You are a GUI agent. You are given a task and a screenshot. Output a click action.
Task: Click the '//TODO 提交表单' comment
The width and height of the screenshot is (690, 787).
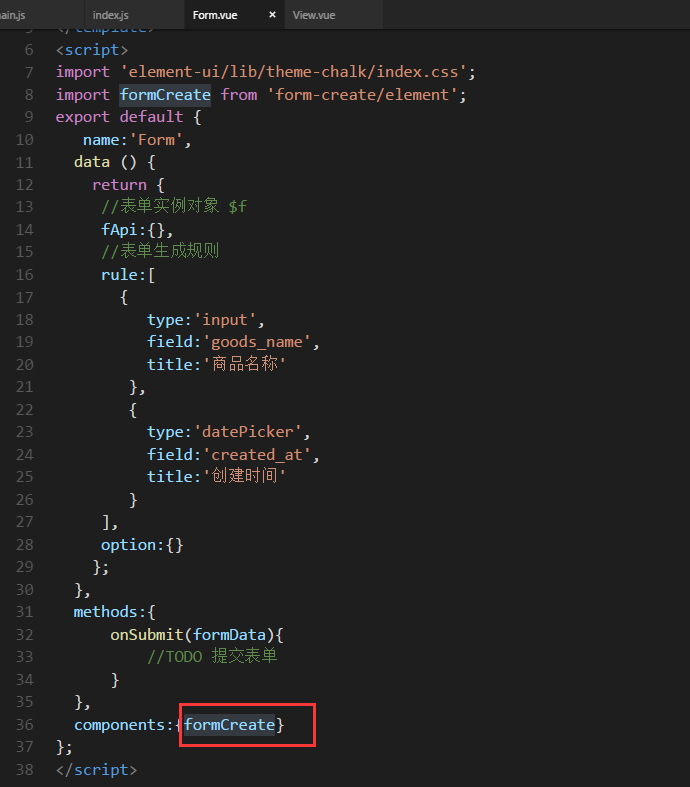pyautogui.click(x=212, y=657)
